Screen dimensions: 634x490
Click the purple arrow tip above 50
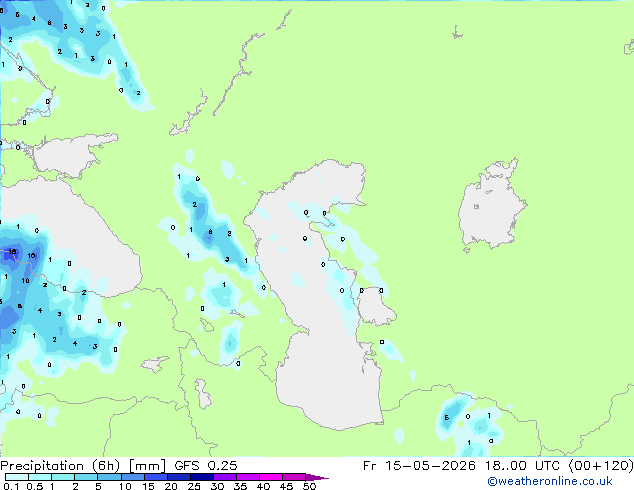point(316,477)
